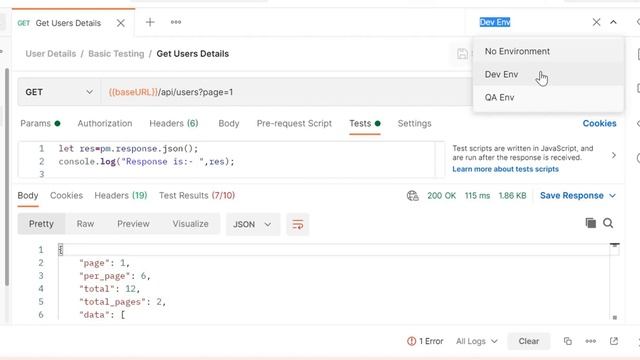
Task: Switch to the request Body tab
Action: point(229,123)
